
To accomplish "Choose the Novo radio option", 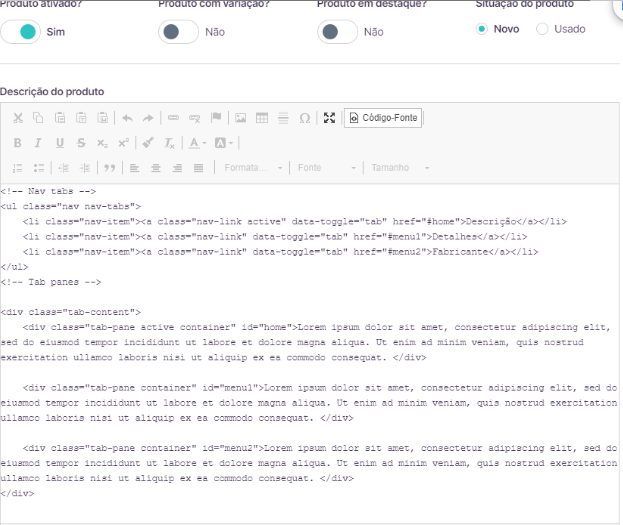I will coord(482,29).
